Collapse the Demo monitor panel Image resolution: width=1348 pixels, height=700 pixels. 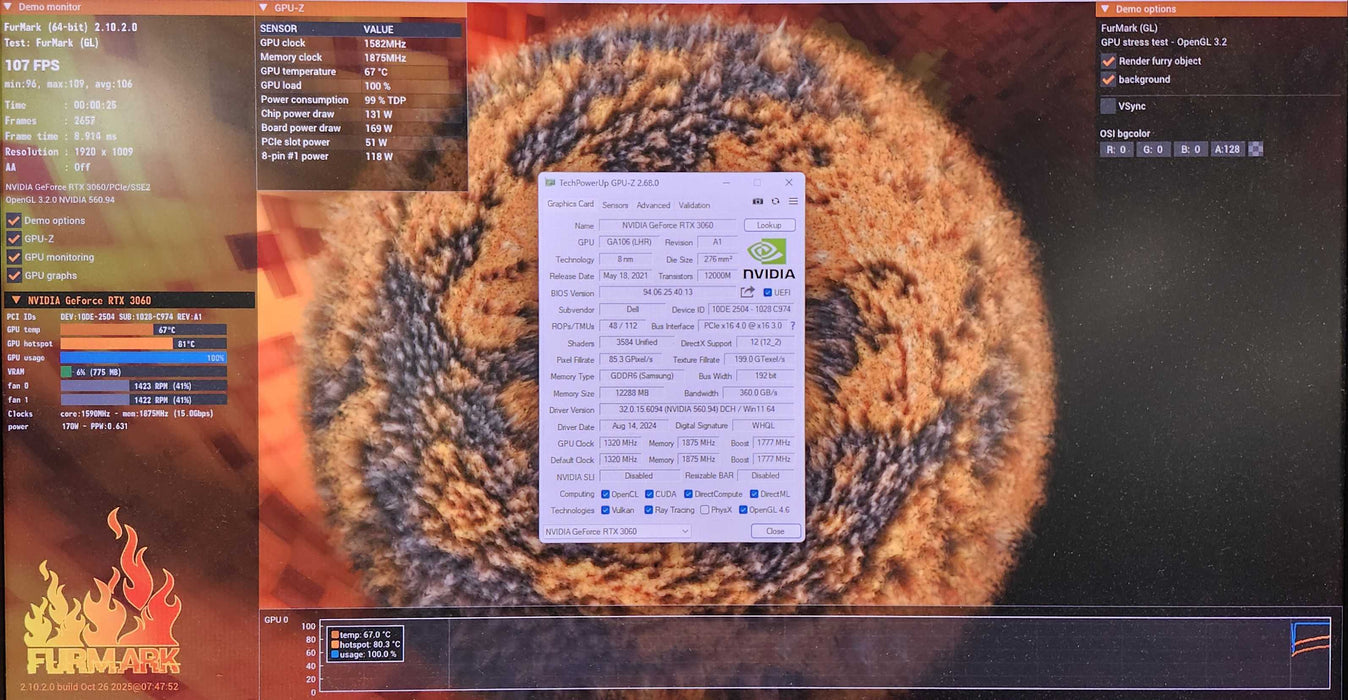tap(9, 7)
